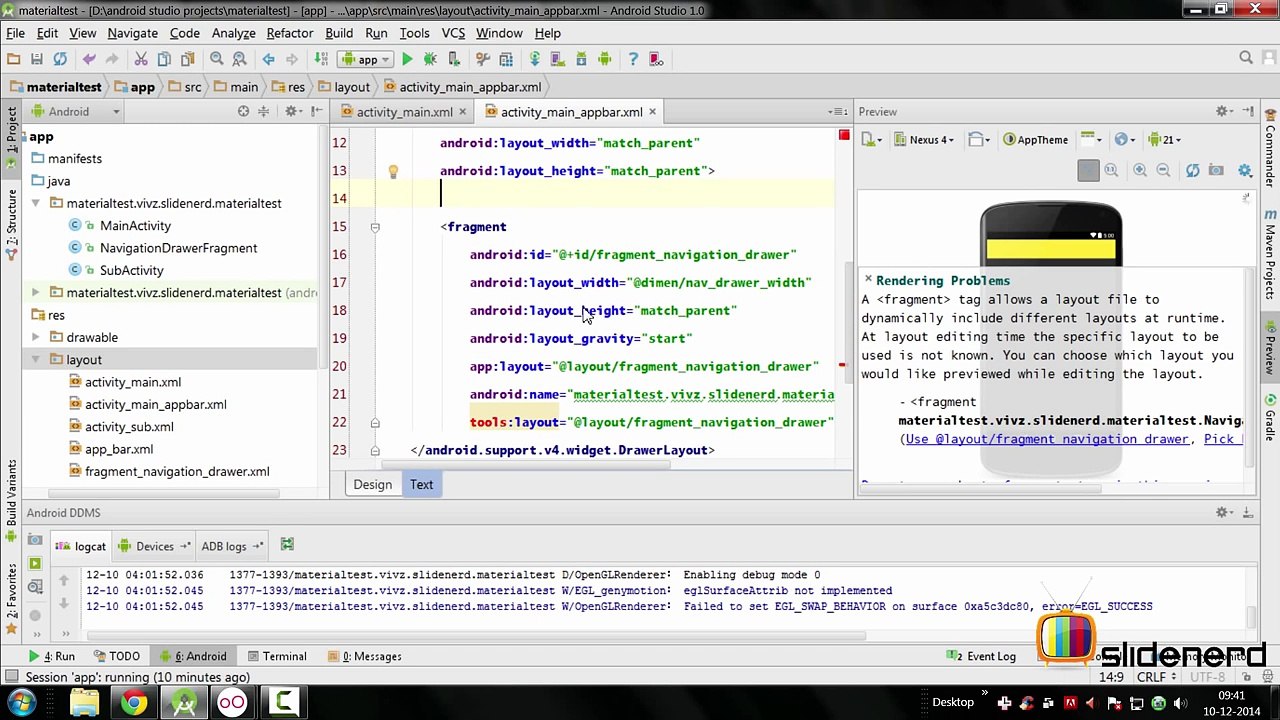Image resolution: width=1280 pixels, height=720 pixels.
Task: Switch editor to Design view
Action: (372, 485)
